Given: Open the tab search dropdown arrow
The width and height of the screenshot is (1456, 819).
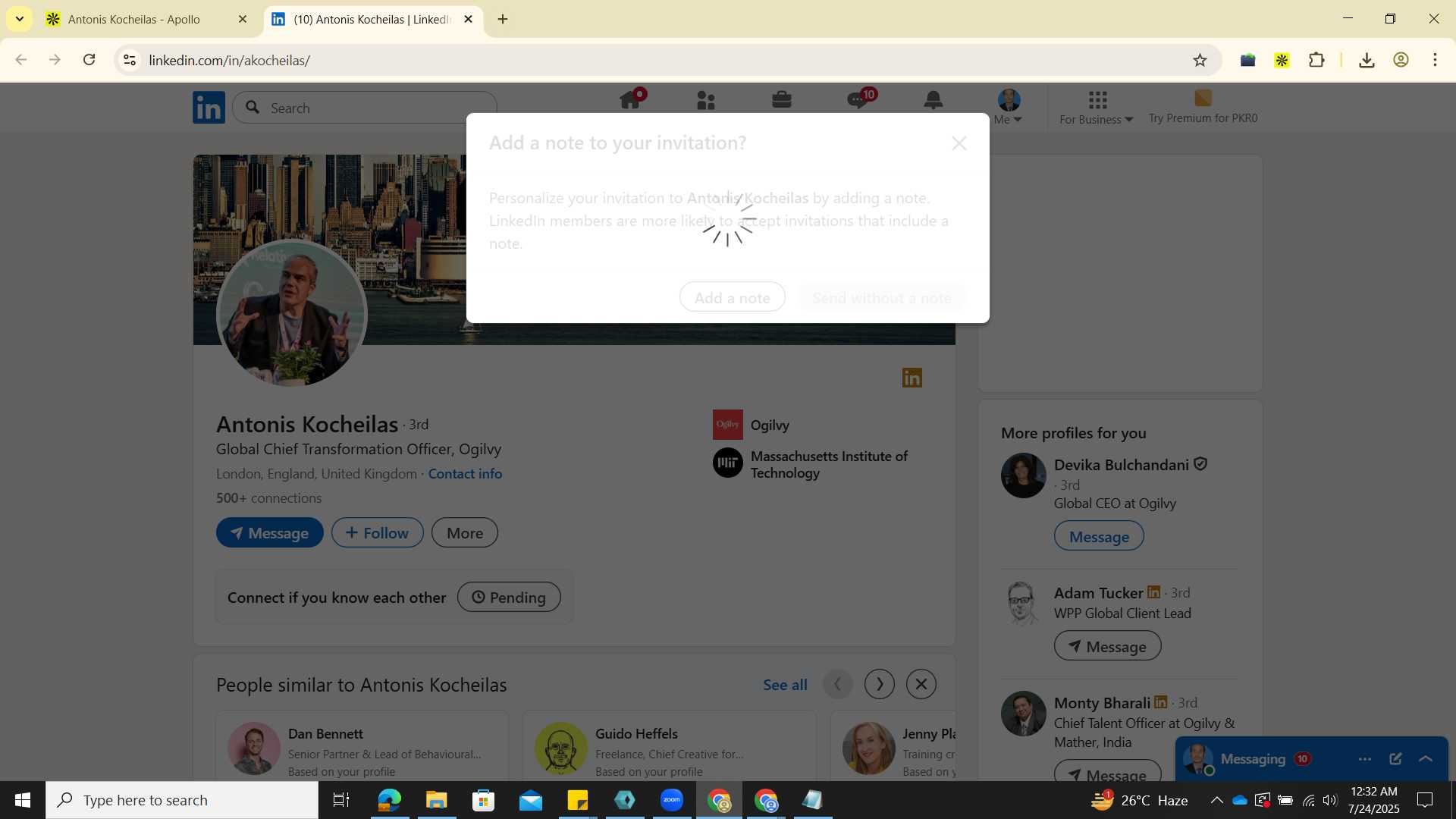Looking at the screenshot, I should pos(19,19).
